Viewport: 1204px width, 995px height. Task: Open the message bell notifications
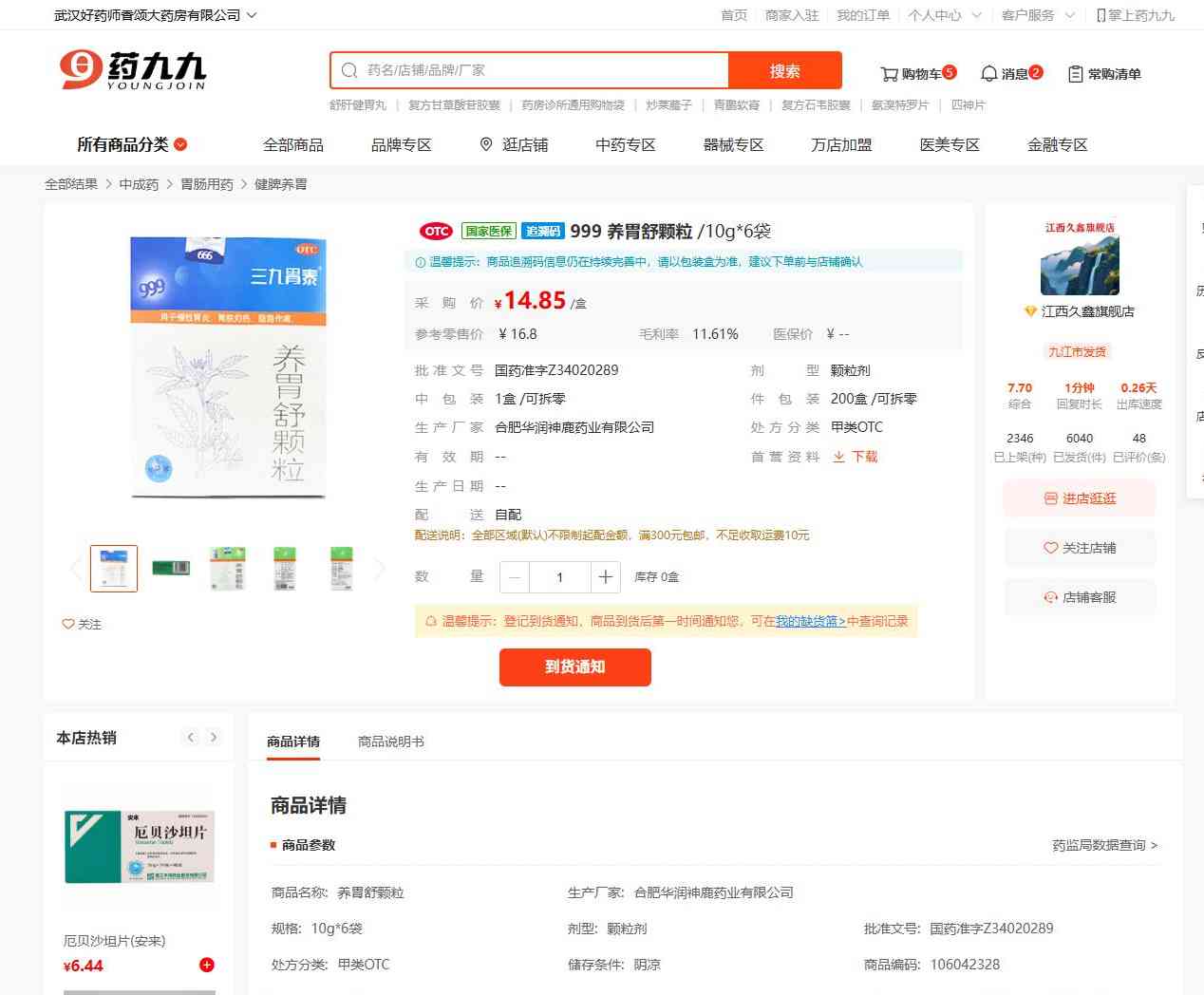(x=988, y=74)
